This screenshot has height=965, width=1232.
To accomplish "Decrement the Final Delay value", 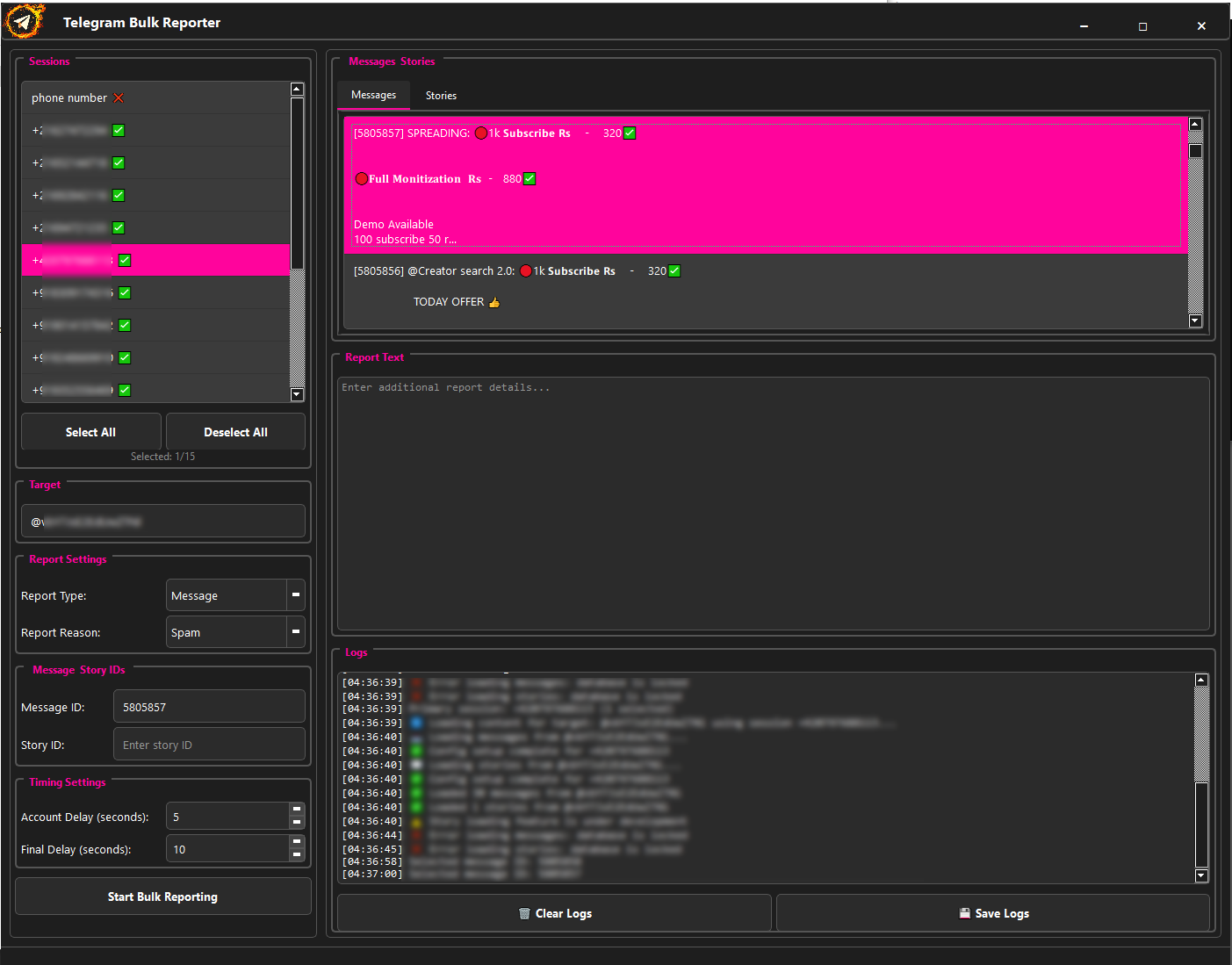I will point(297,853).
